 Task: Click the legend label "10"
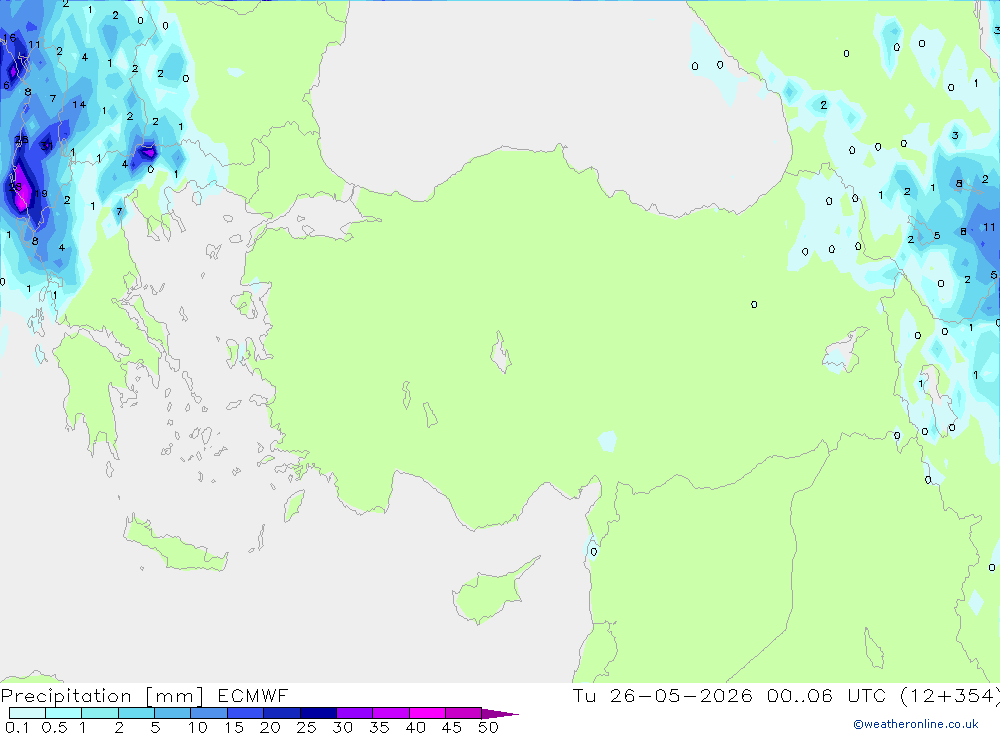197,727
